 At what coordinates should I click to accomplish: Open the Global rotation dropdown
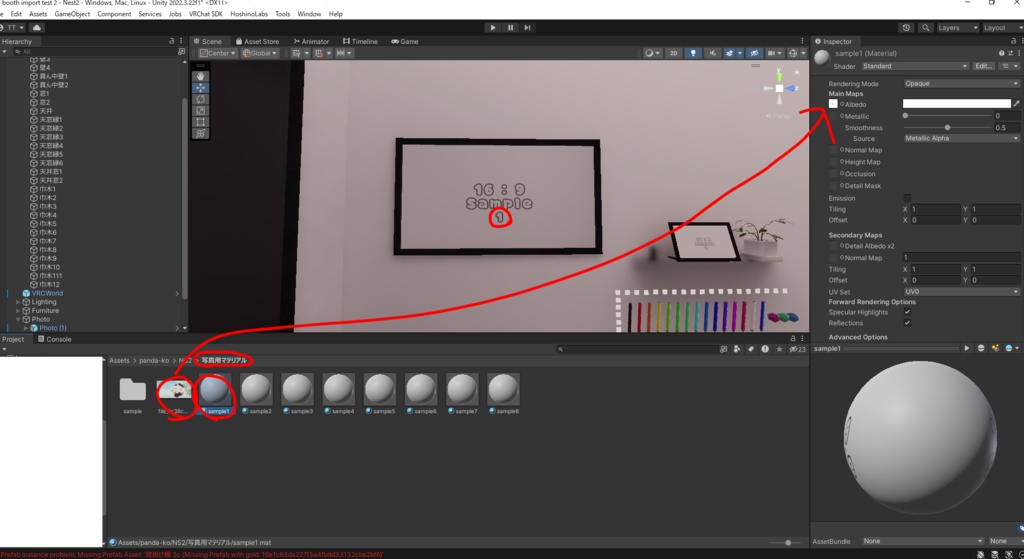pos(260,53)
